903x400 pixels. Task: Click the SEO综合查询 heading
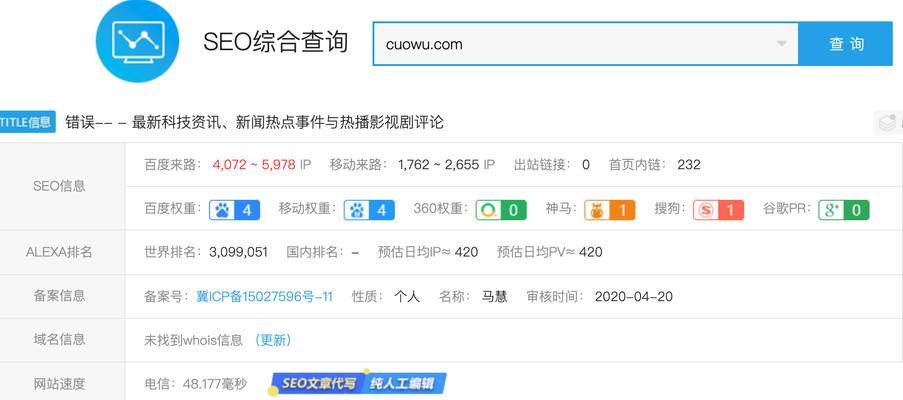[276, 42]
